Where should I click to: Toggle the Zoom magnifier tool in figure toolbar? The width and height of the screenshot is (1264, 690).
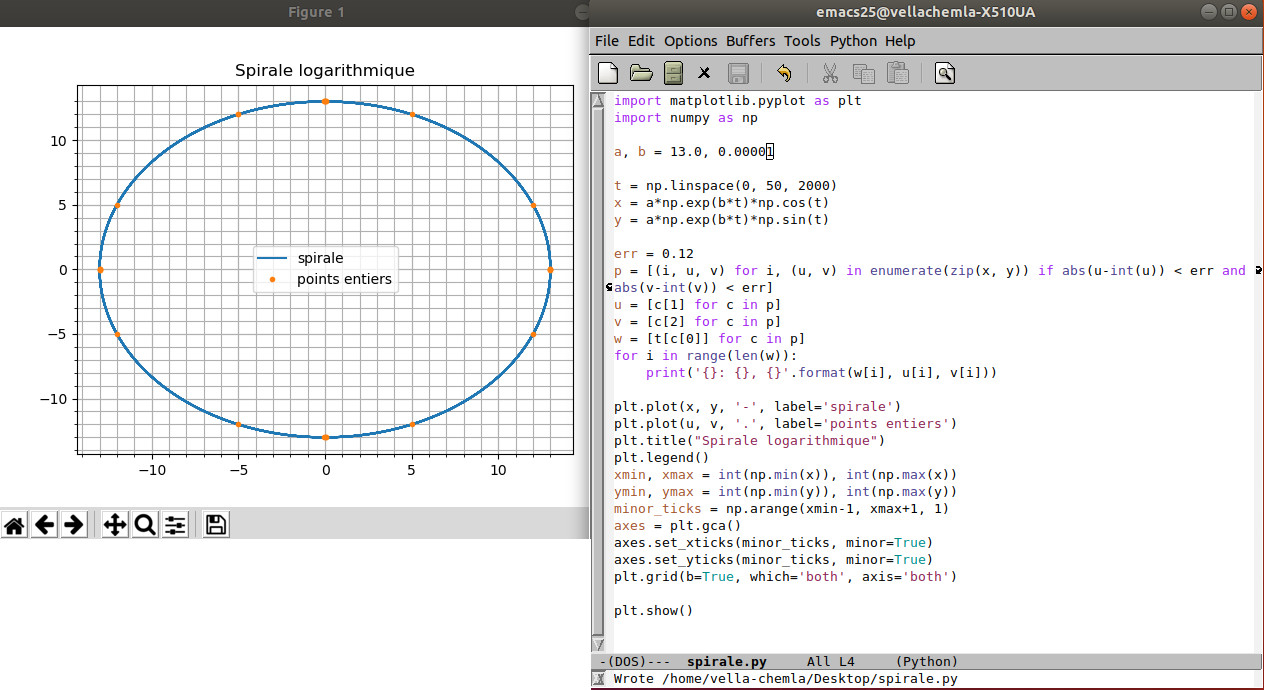tap(145, 525)
